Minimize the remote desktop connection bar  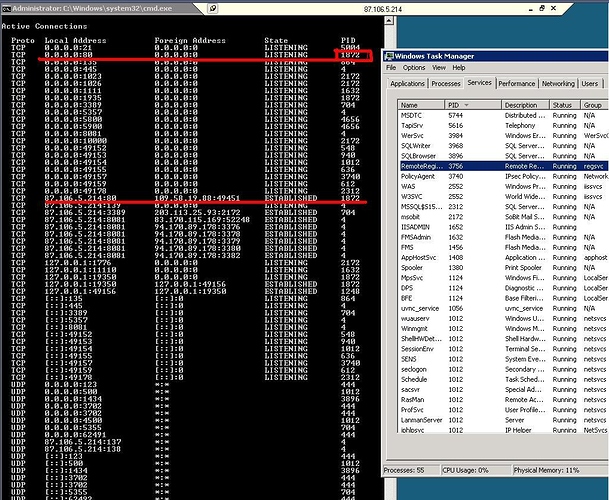(531, 9)
